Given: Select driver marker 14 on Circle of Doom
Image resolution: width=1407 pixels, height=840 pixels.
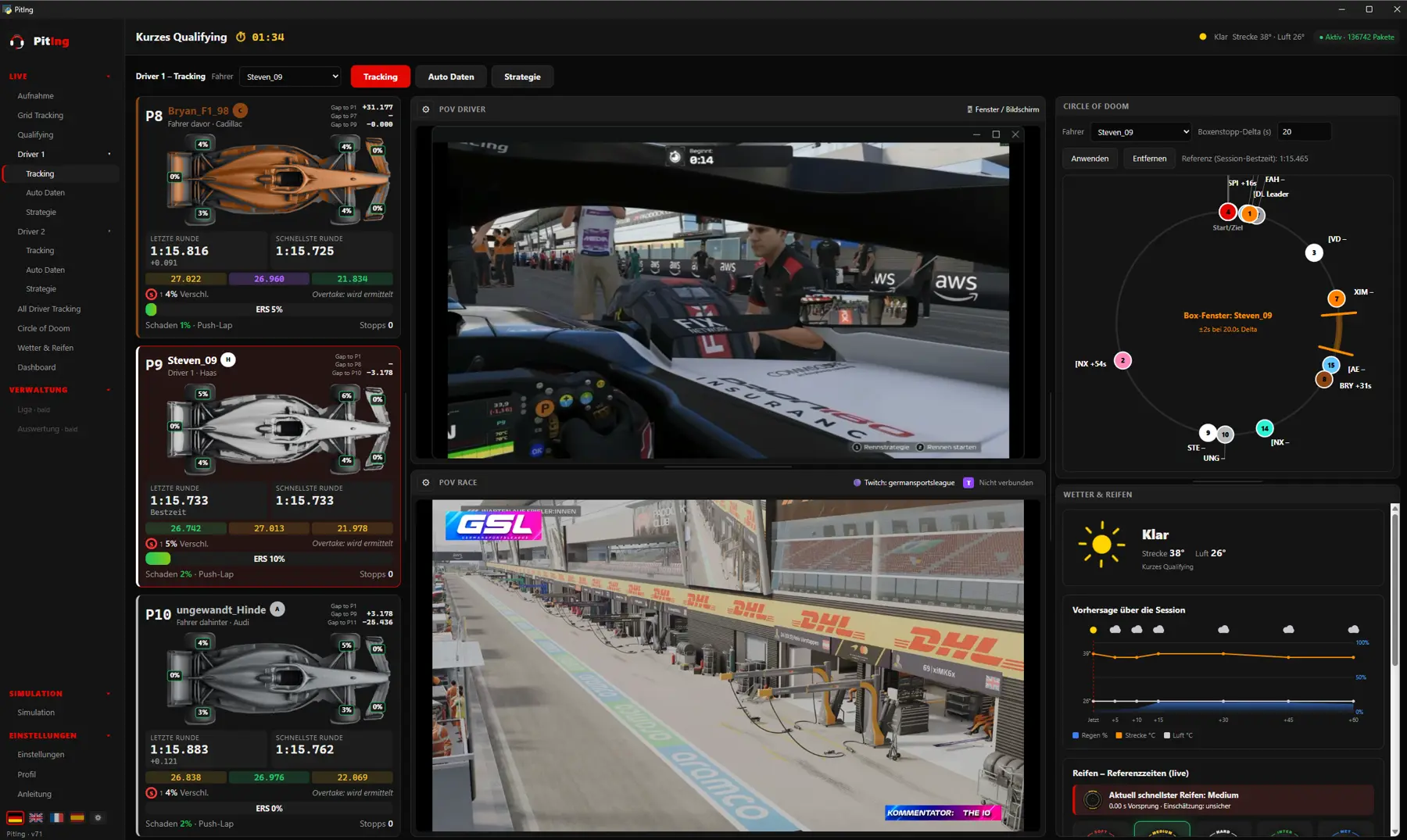Looking at the screenshot, I should pyautogui.click(x=1264, y=428).
